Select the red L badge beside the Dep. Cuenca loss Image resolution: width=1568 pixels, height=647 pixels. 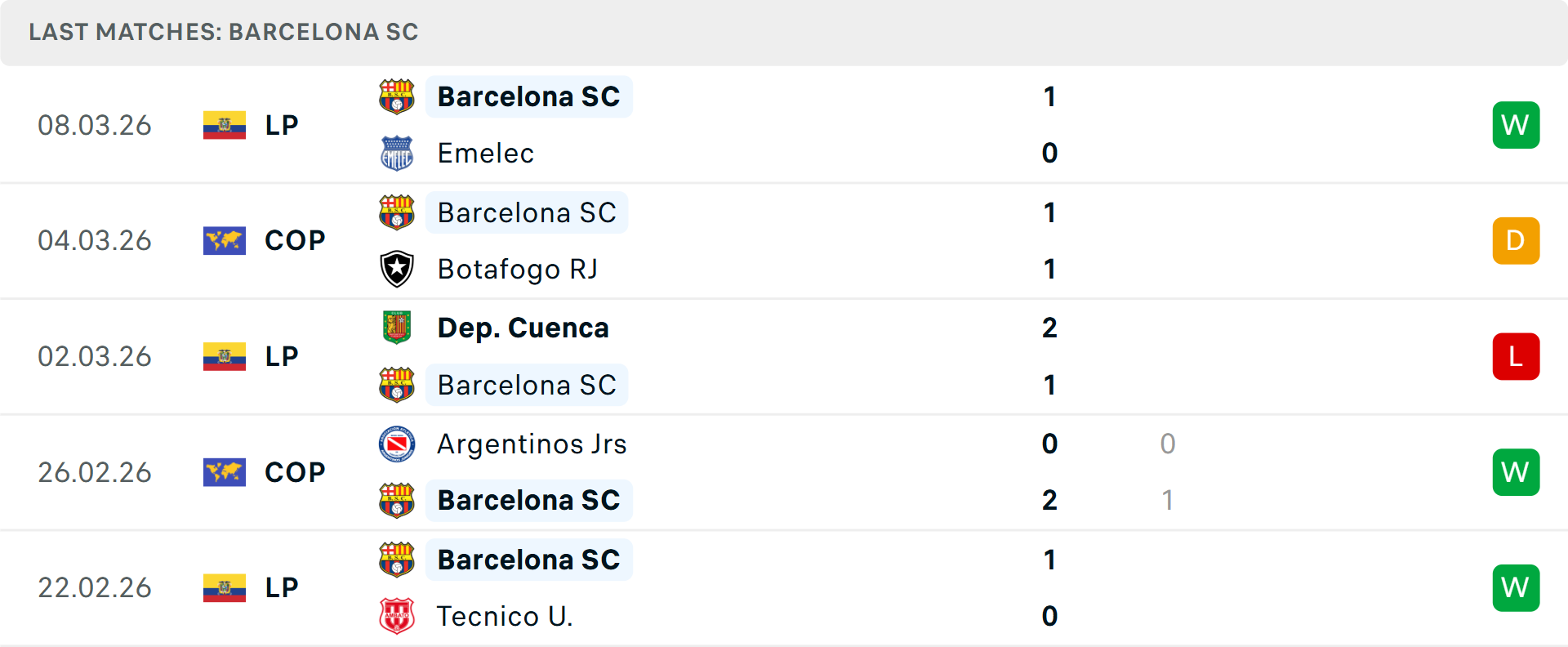coord(1516,356)
